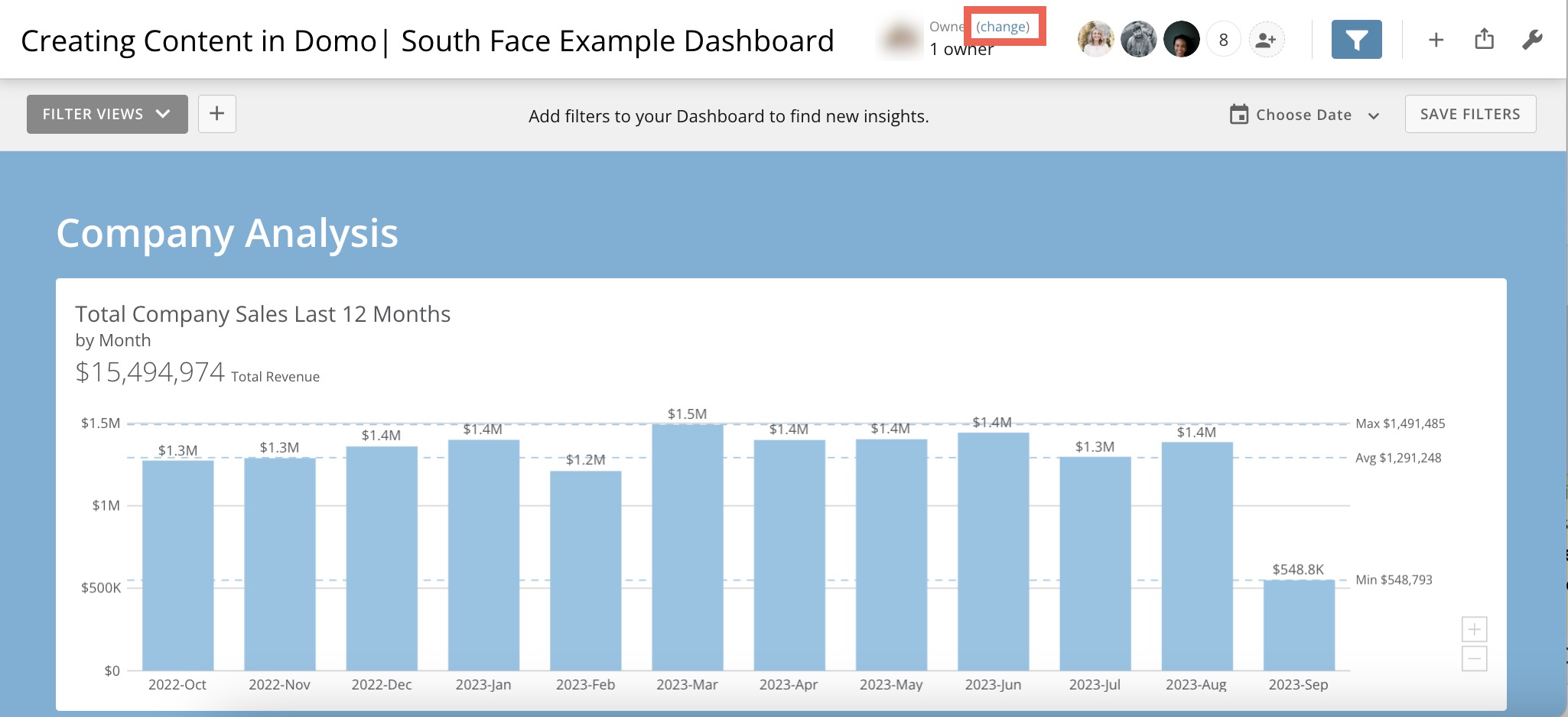Click the add-person icon to share with users
The image size is (1568, 717).
point(1266,38)
